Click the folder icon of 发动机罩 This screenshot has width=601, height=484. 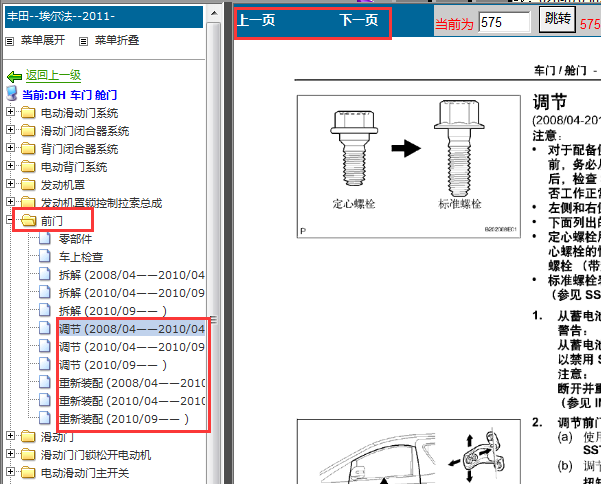point(28,185)
